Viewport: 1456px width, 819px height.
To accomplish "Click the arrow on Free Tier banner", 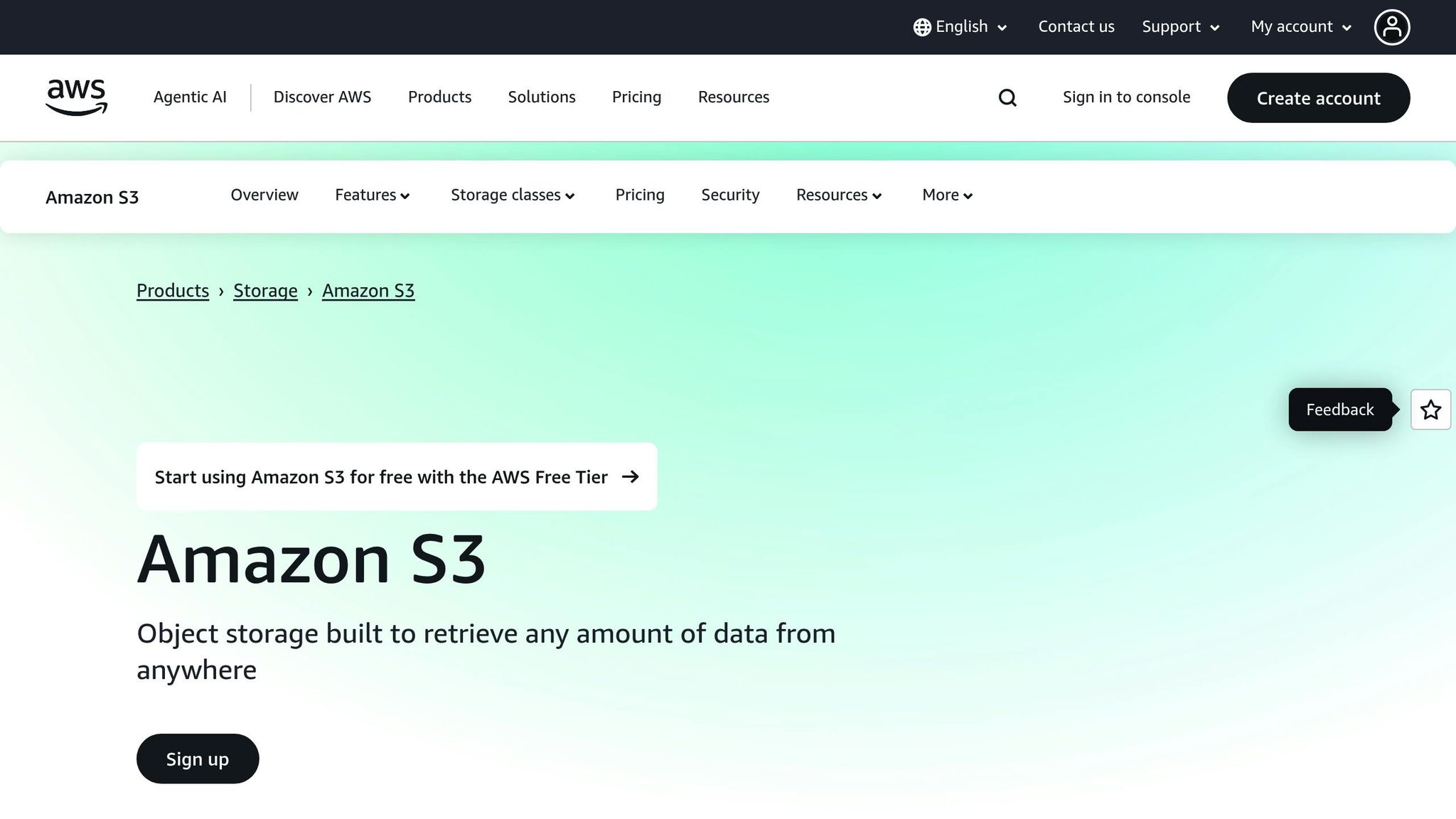I will [x=630, y=476].
